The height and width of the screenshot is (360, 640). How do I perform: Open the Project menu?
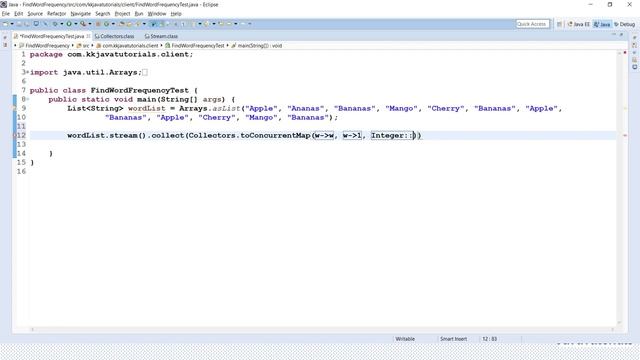122,13
